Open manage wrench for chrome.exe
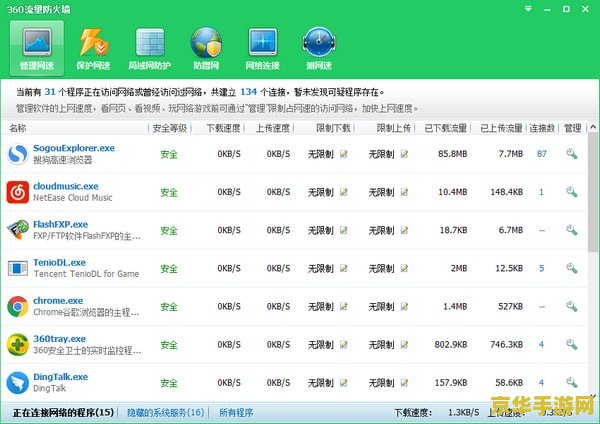Image resolution: width=600 pixels, height=424 pixels. [x=572, y=306]
